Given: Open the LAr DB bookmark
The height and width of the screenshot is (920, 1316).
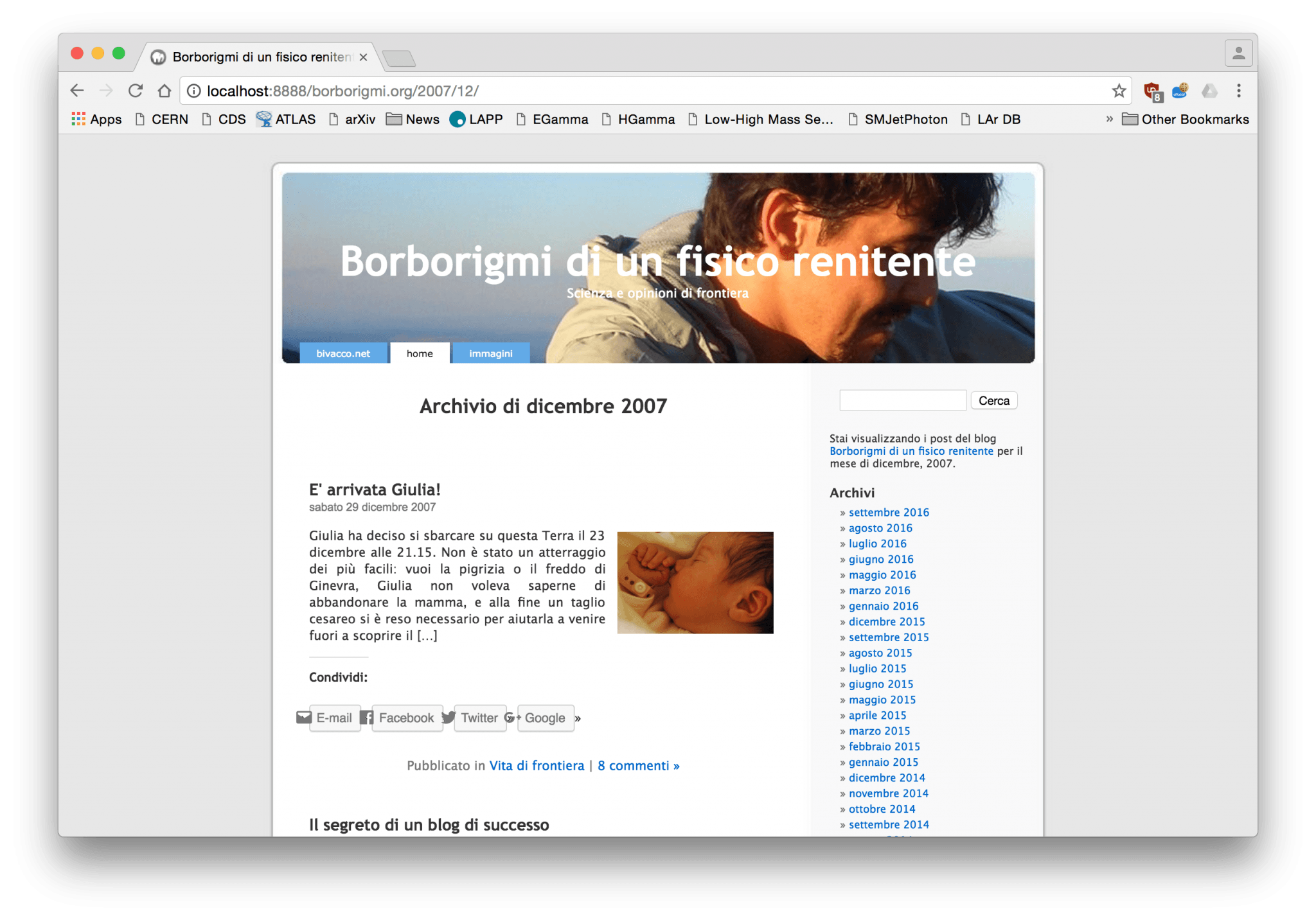Looking at the screenshot, I should (991, 119).
